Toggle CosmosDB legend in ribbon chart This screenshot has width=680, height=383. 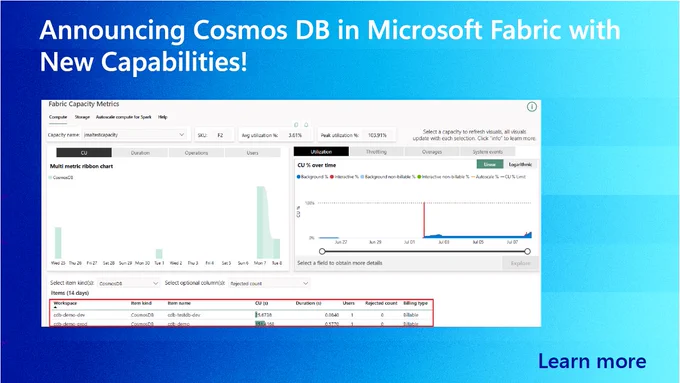click(x=61, y=177)
